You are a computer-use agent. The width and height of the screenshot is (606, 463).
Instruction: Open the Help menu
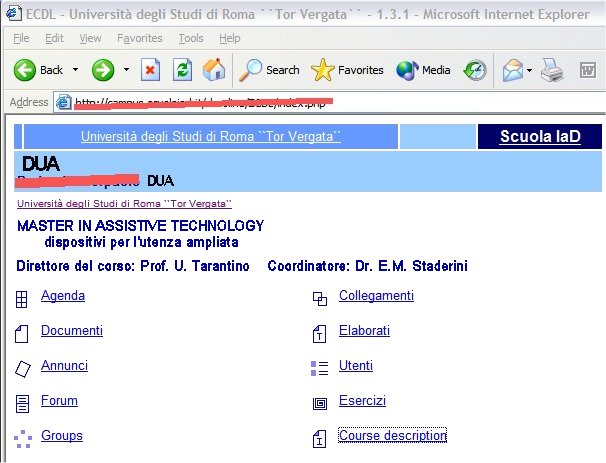(x=230, y=38)
